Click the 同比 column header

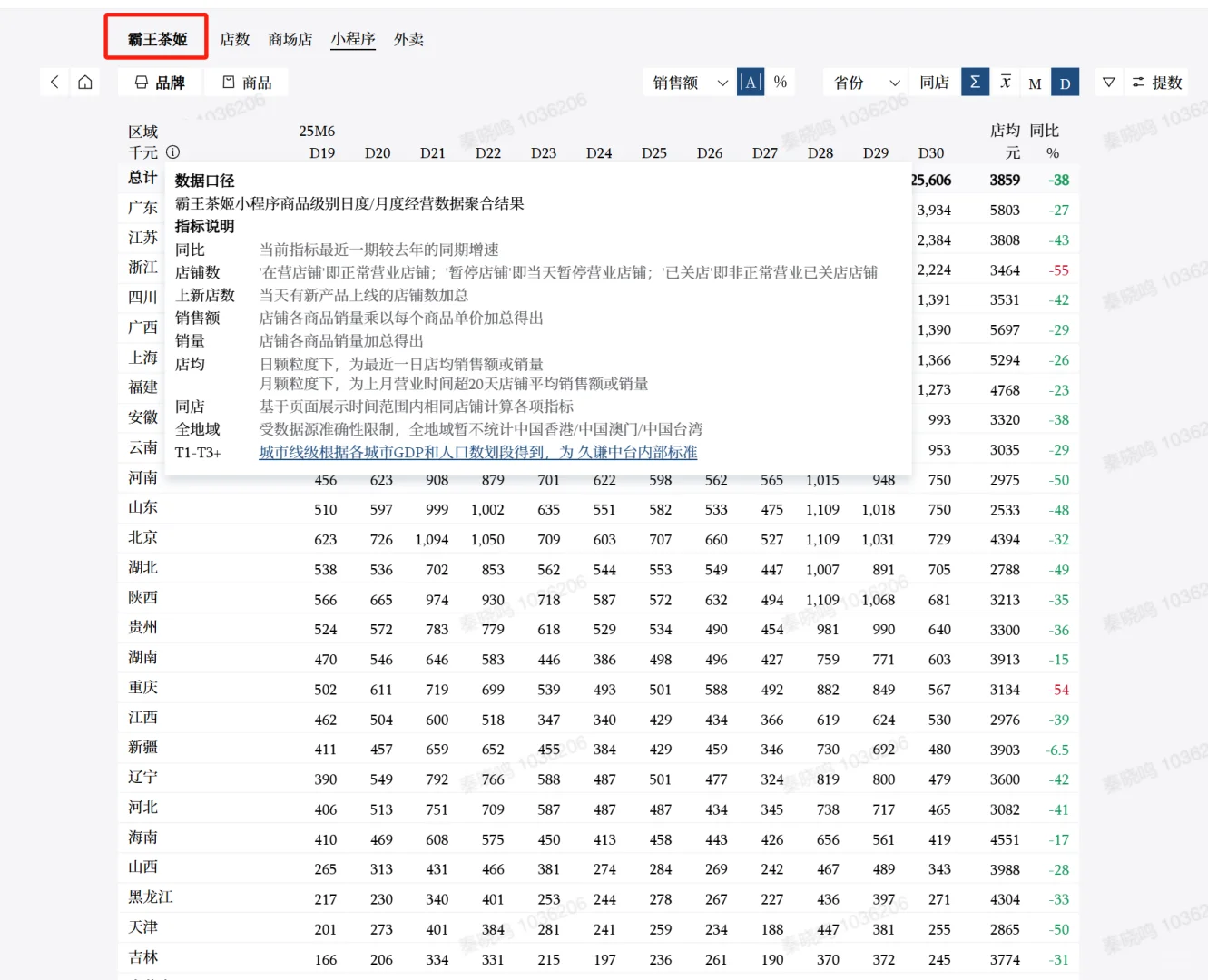click(1044, 131)
